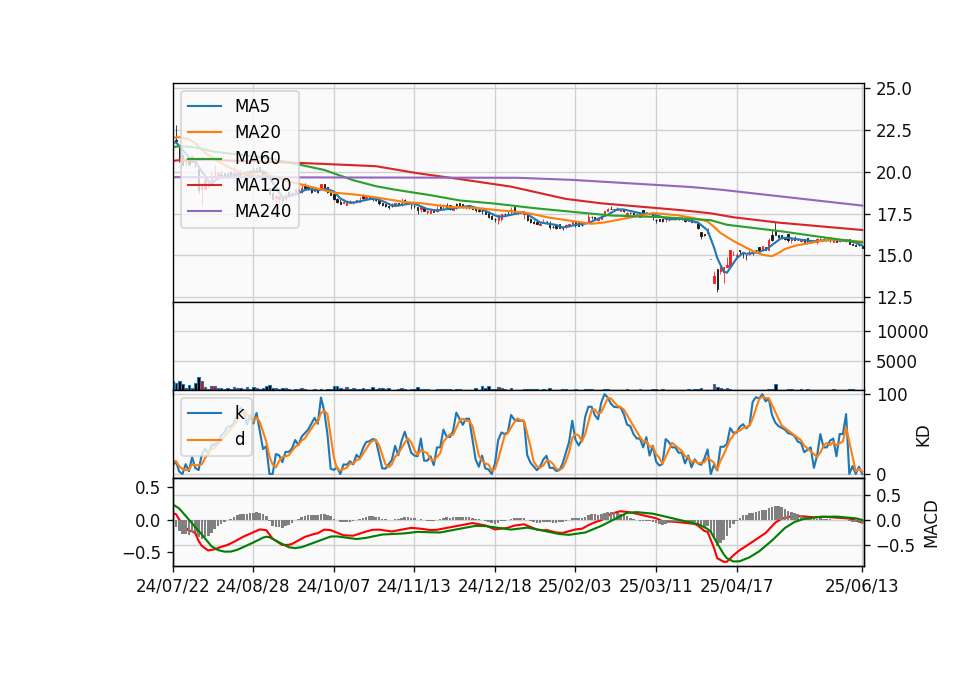Click the 25.0 price axis label
This screenshot has width=960, height=690.
(894, 89)
